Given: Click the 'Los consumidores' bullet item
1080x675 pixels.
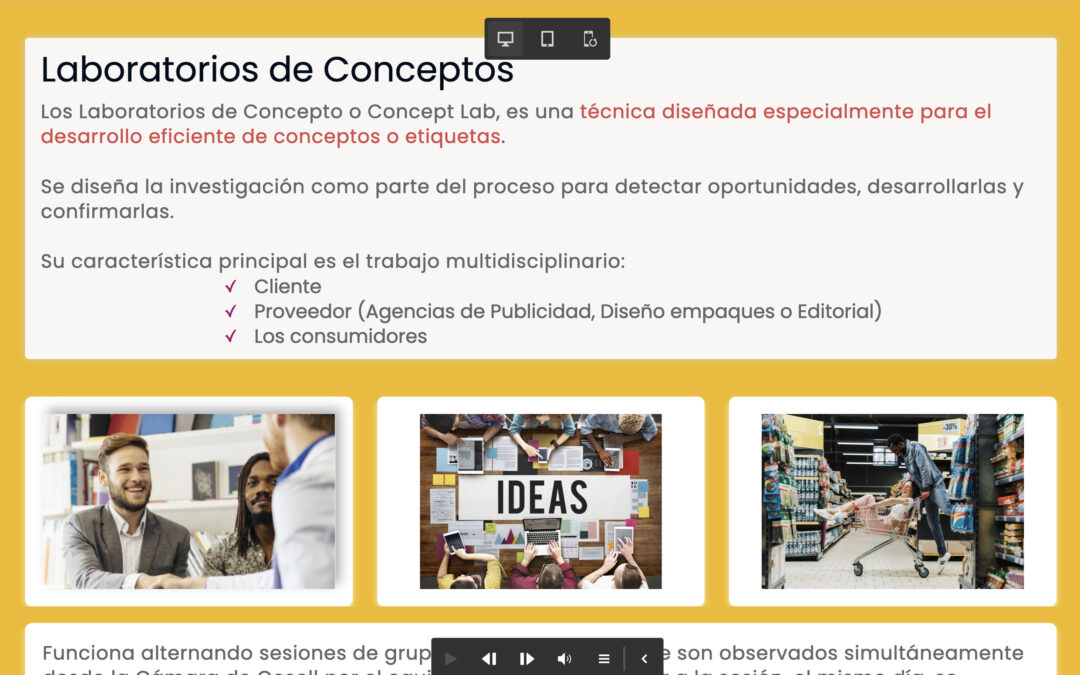Looking at the screenshot, I should [340, 336].
